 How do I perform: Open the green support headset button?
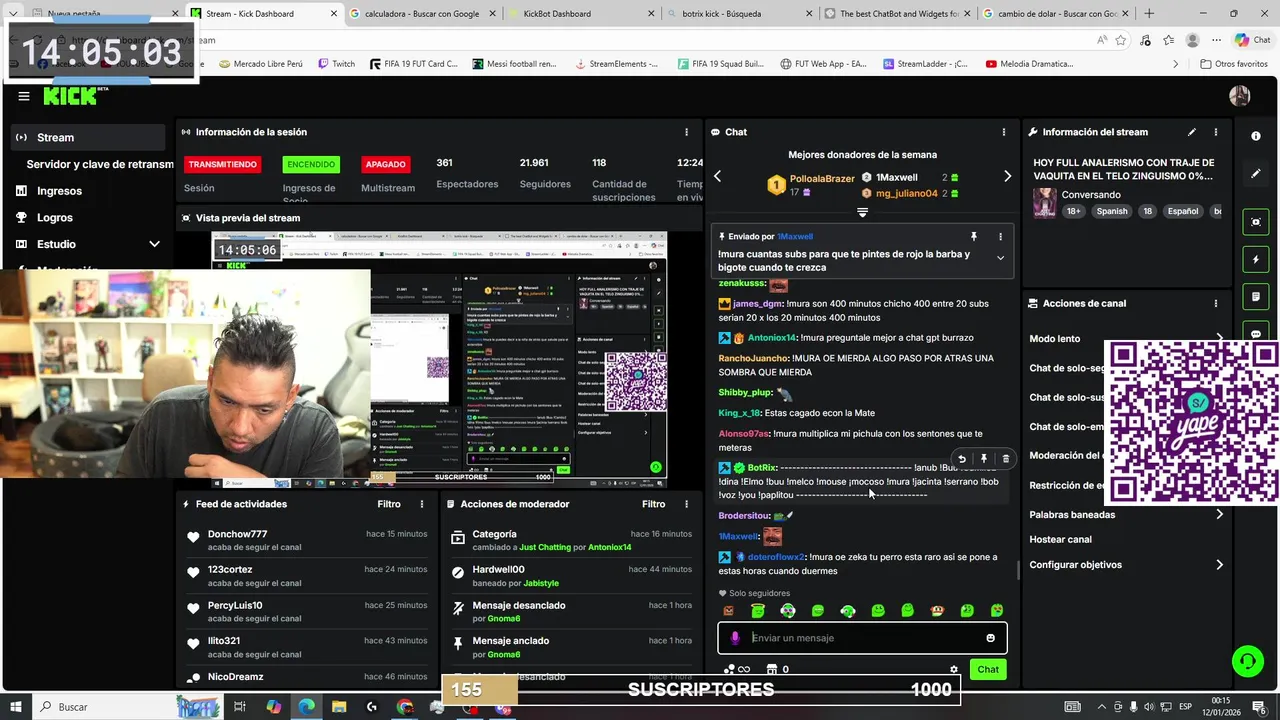click(x=1247, y=661)
